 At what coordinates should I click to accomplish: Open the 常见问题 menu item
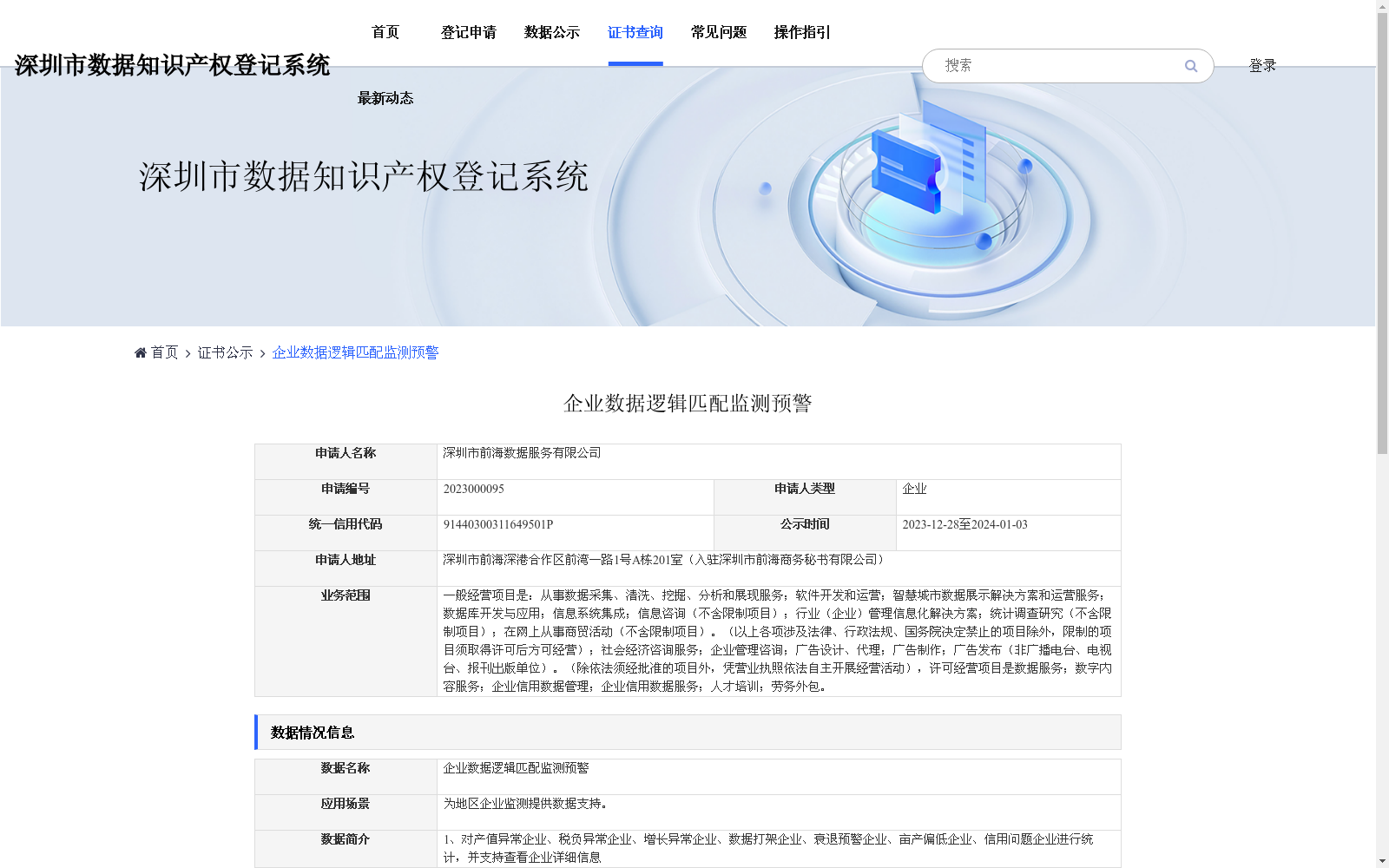pyautogui.click(x=719, y=32)
